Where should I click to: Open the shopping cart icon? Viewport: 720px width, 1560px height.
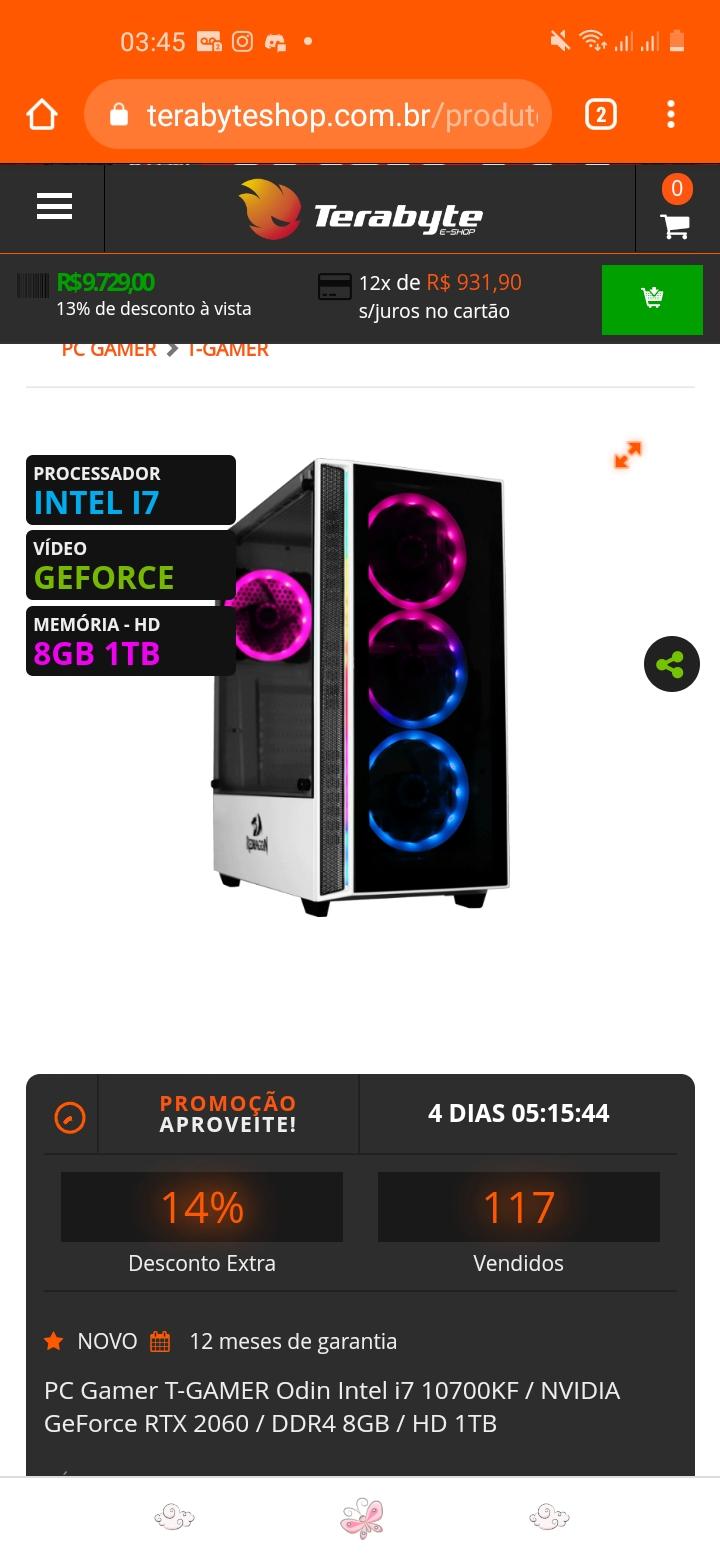676,226
